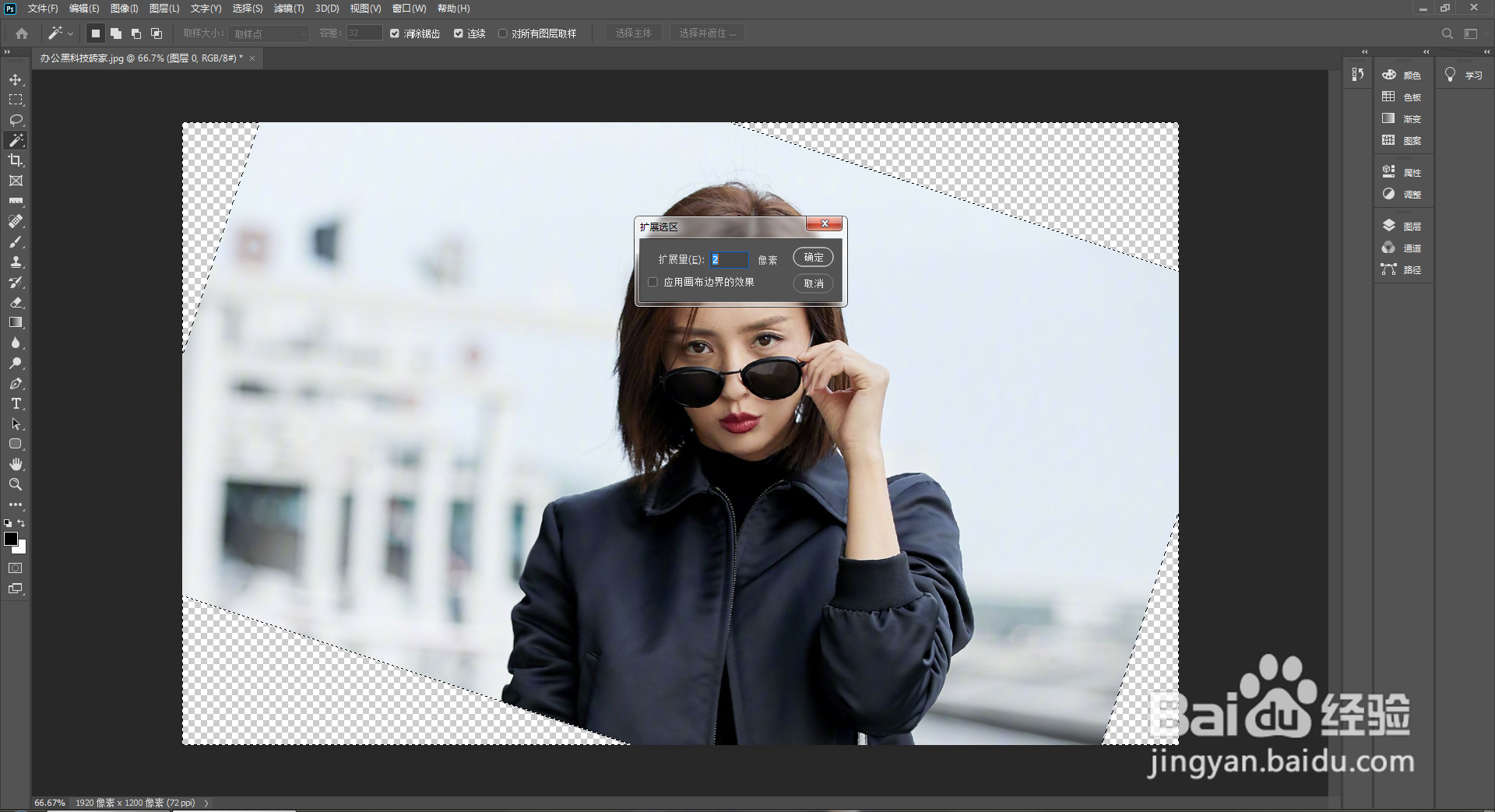
Task: Select the Crop tool
Action: 16,160
